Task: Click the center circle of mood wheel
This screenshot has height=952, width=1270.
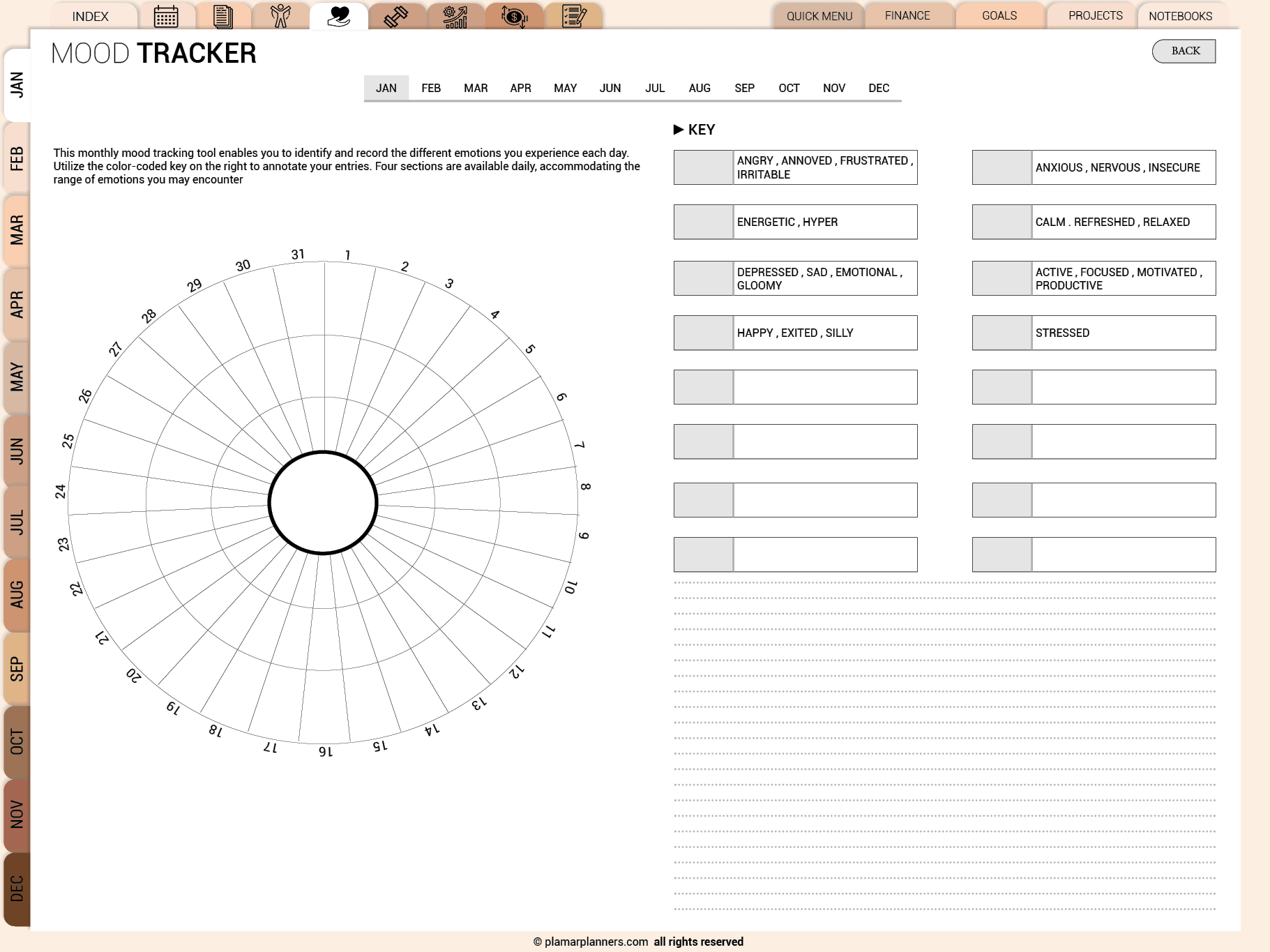Action: (x=323, y=503)
